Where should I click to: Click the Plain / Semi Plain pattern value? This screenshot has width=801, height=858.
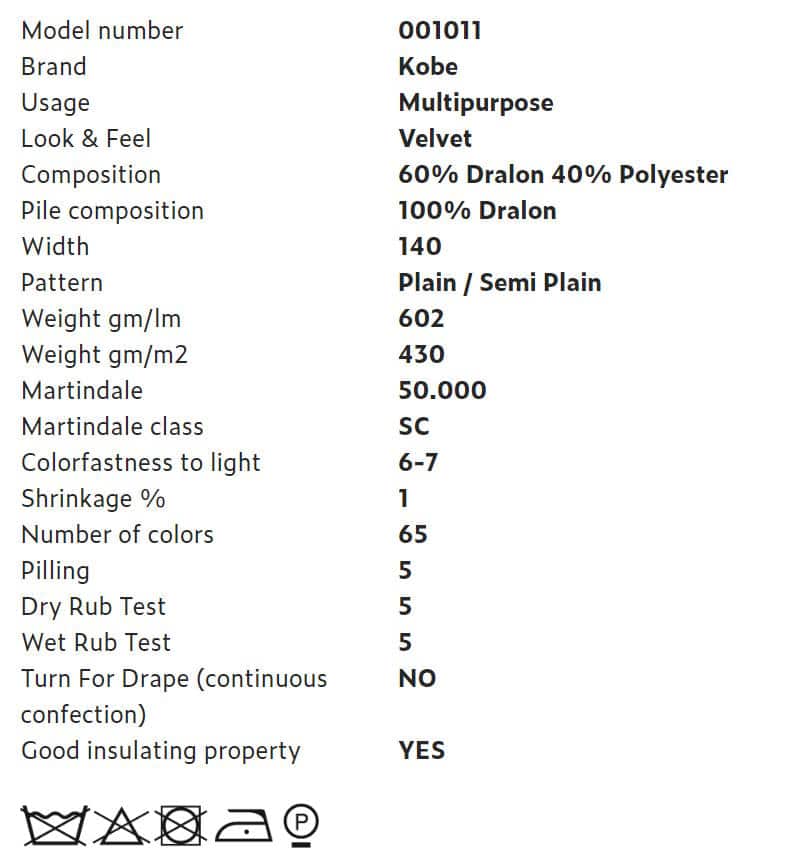click(500, 283)
